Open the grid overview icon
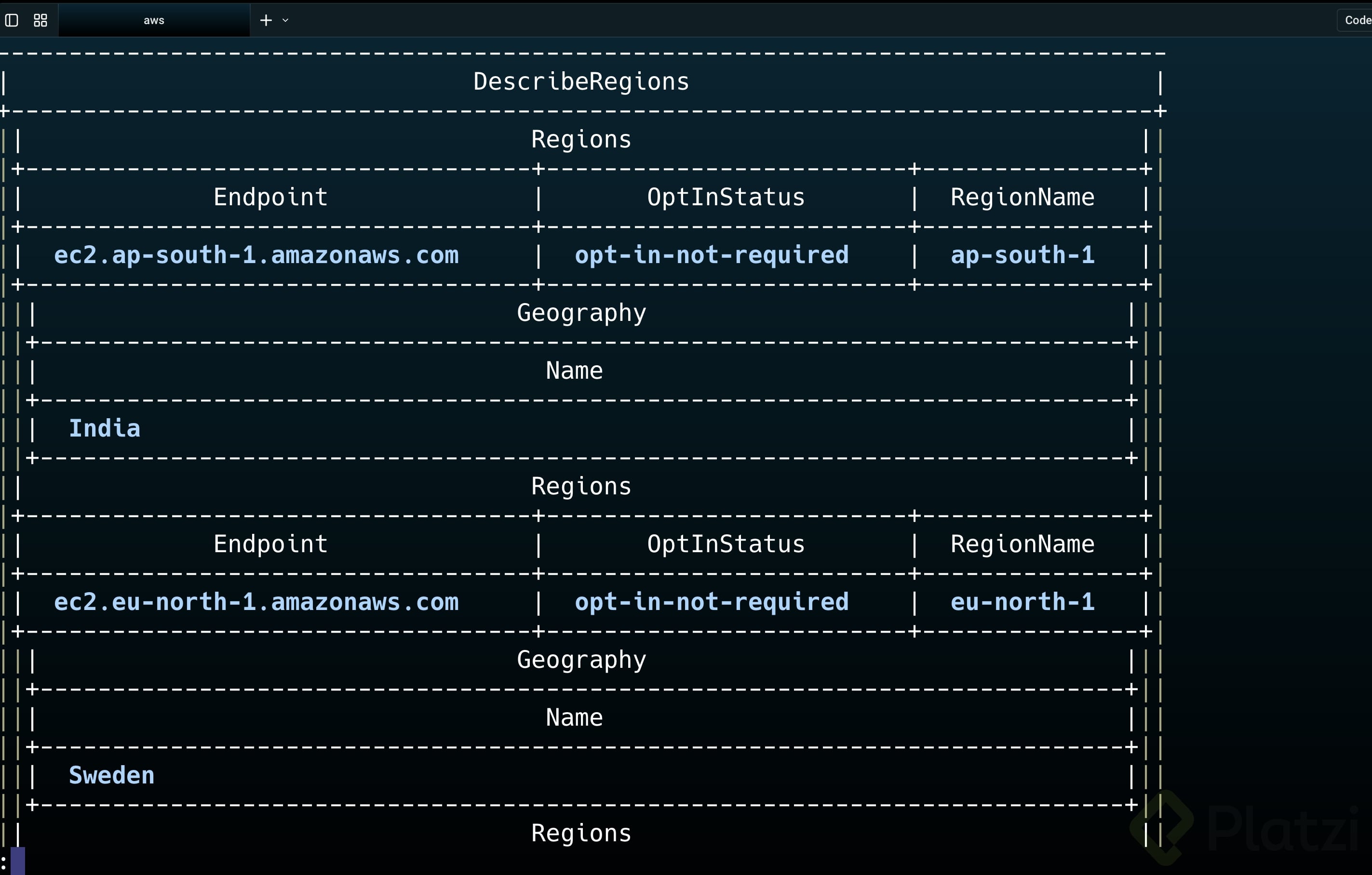Screen dimensions: 1372x875 [40, 21]
